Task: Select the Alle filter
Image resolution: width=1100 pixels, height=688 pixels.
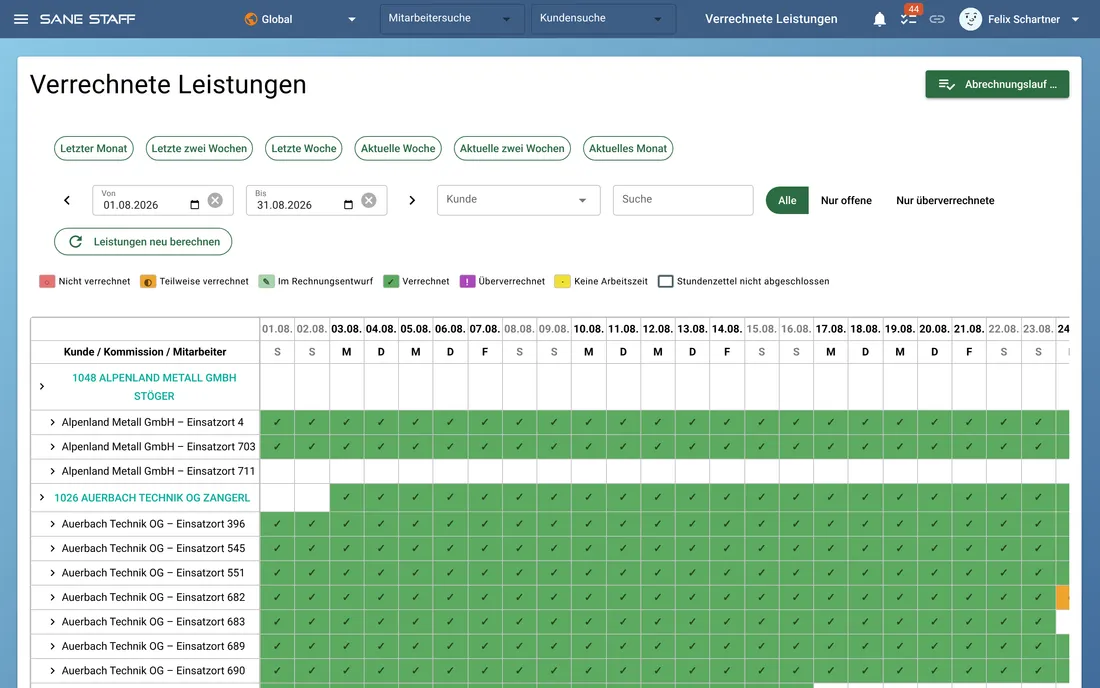Action: point(787,201)
